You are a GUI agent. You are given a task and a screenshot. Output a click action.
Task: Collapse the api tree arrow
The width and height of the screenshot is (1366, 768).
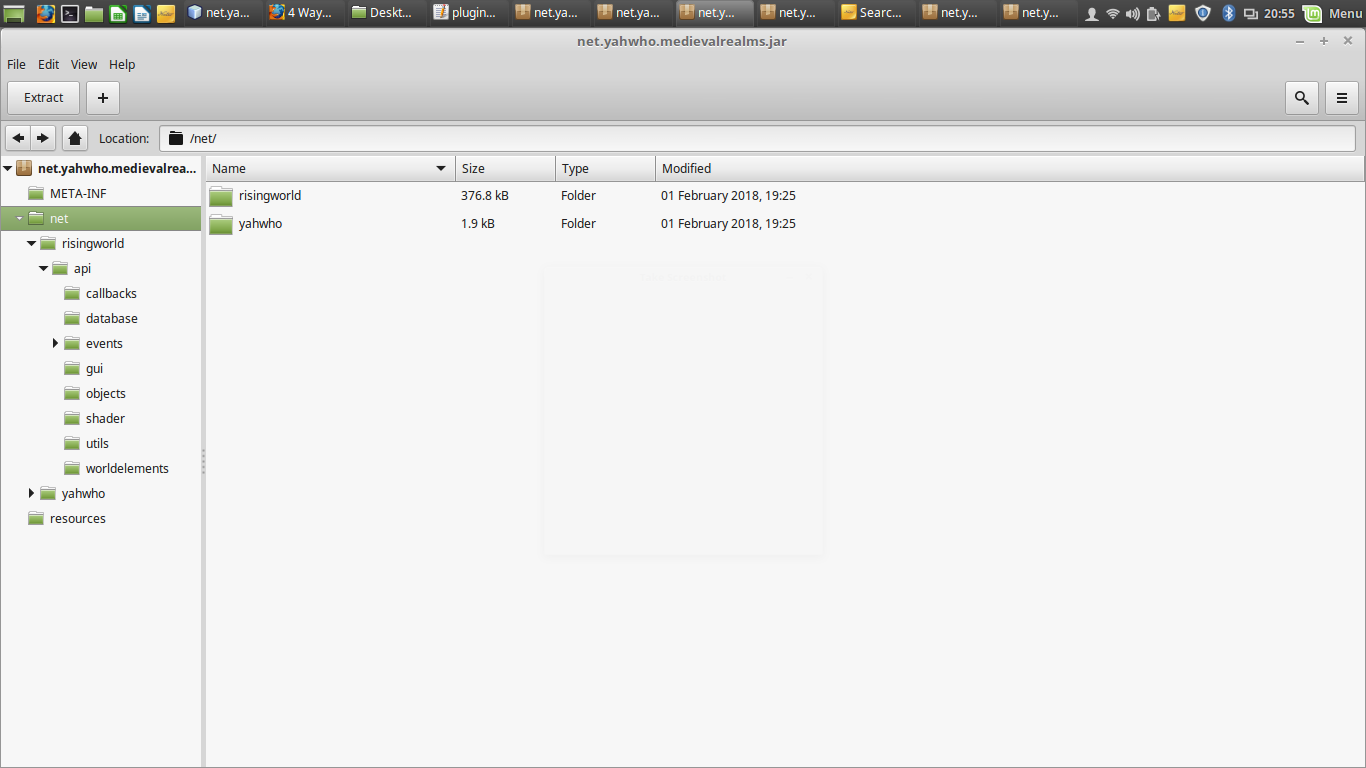pos(44,268)
